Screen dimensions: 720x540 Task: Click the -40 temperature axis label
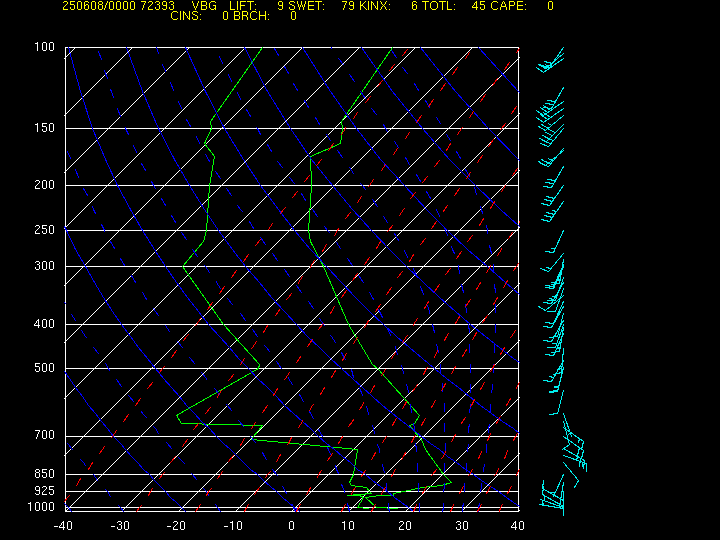tap(63, 526)
